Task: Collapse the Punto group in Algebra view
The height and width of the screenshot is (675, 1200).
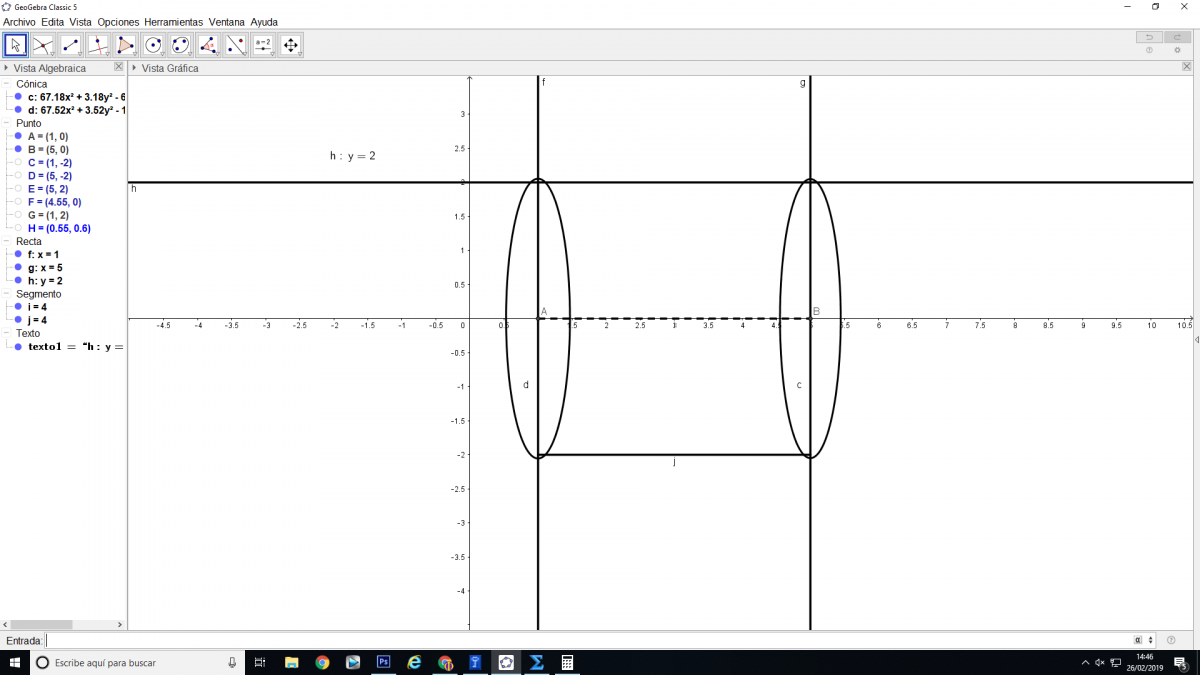Action: (7, 123)
